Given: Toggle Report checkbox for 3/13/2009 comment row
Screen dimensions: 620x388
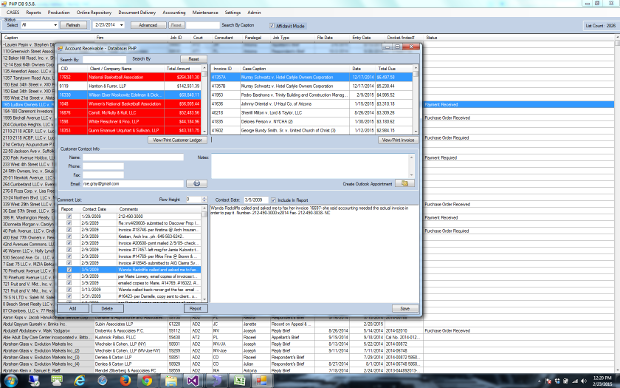Looking at the screenshot, I should click(69, 290).
